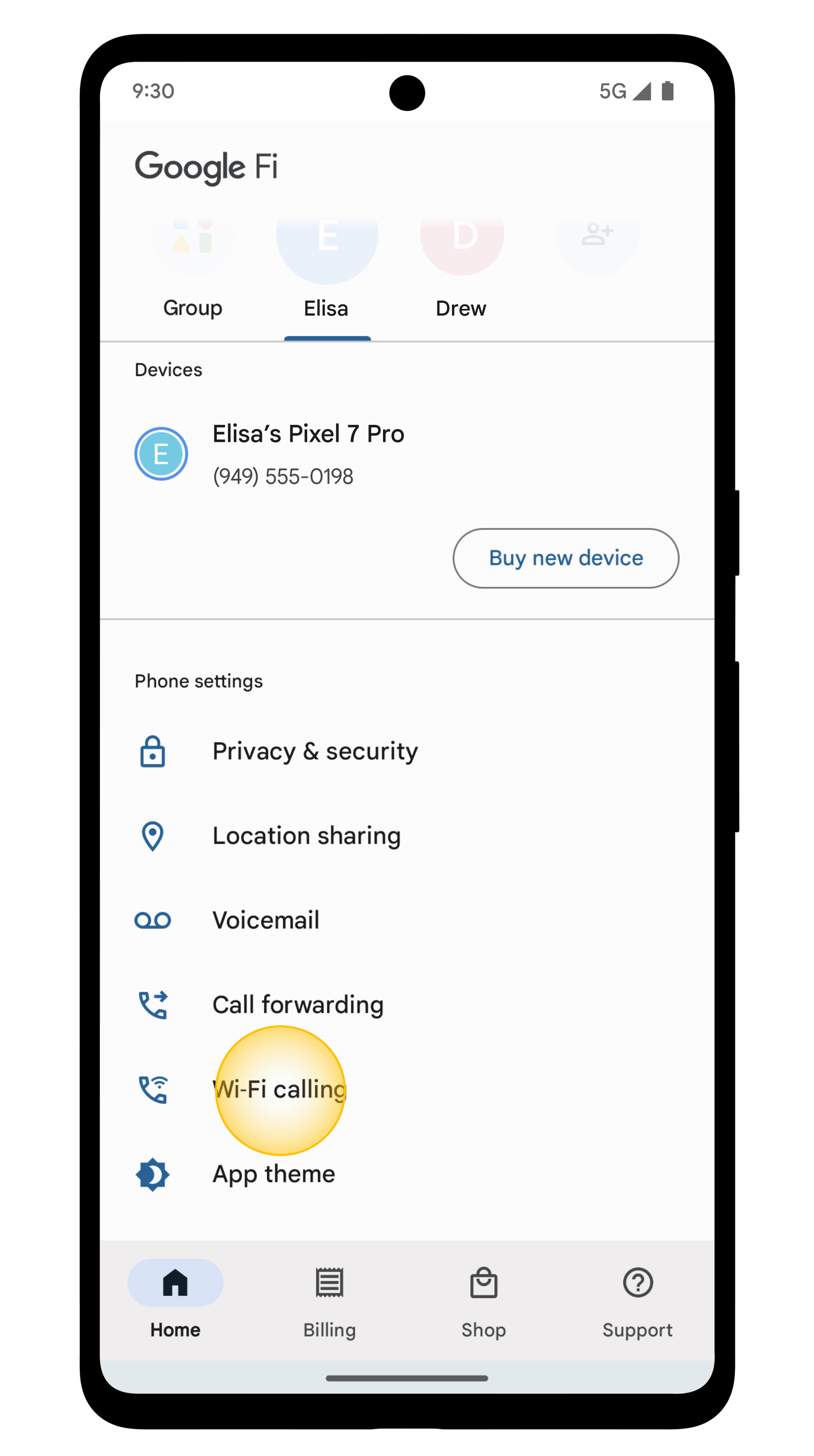
Task: Tap the call forwarding phone icon
Action: click(x=153, y=1005)
